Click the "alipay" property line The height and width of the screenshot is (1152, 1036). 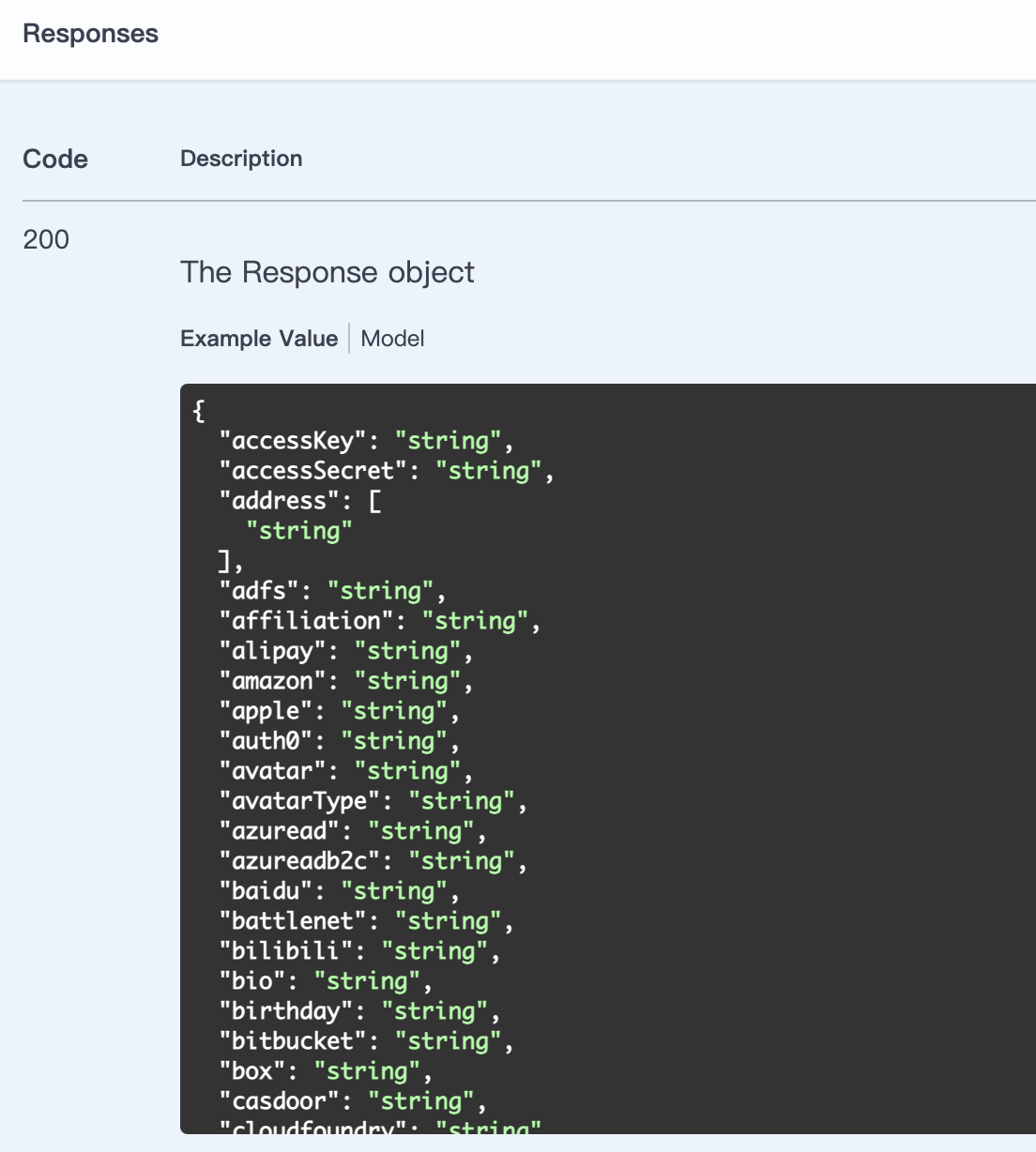(345, 651)
